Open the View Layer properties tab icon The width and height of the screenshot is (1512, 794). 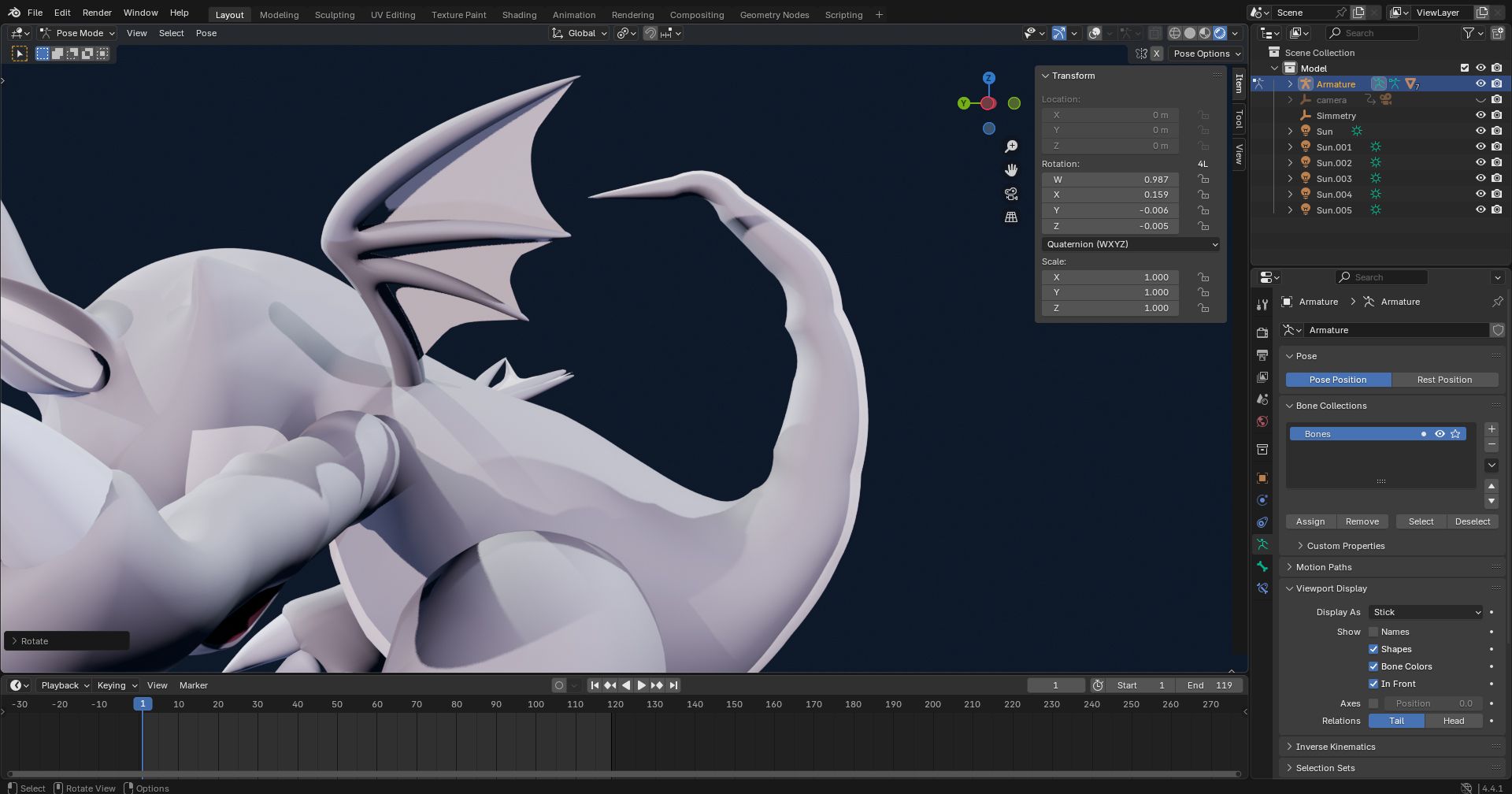[1262, 377]
